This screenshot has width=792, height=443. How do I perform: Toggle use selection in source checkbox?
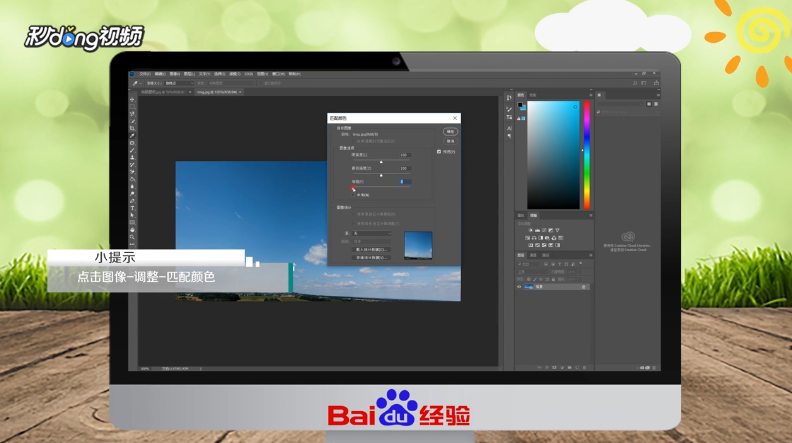click(x=353, y=214)
